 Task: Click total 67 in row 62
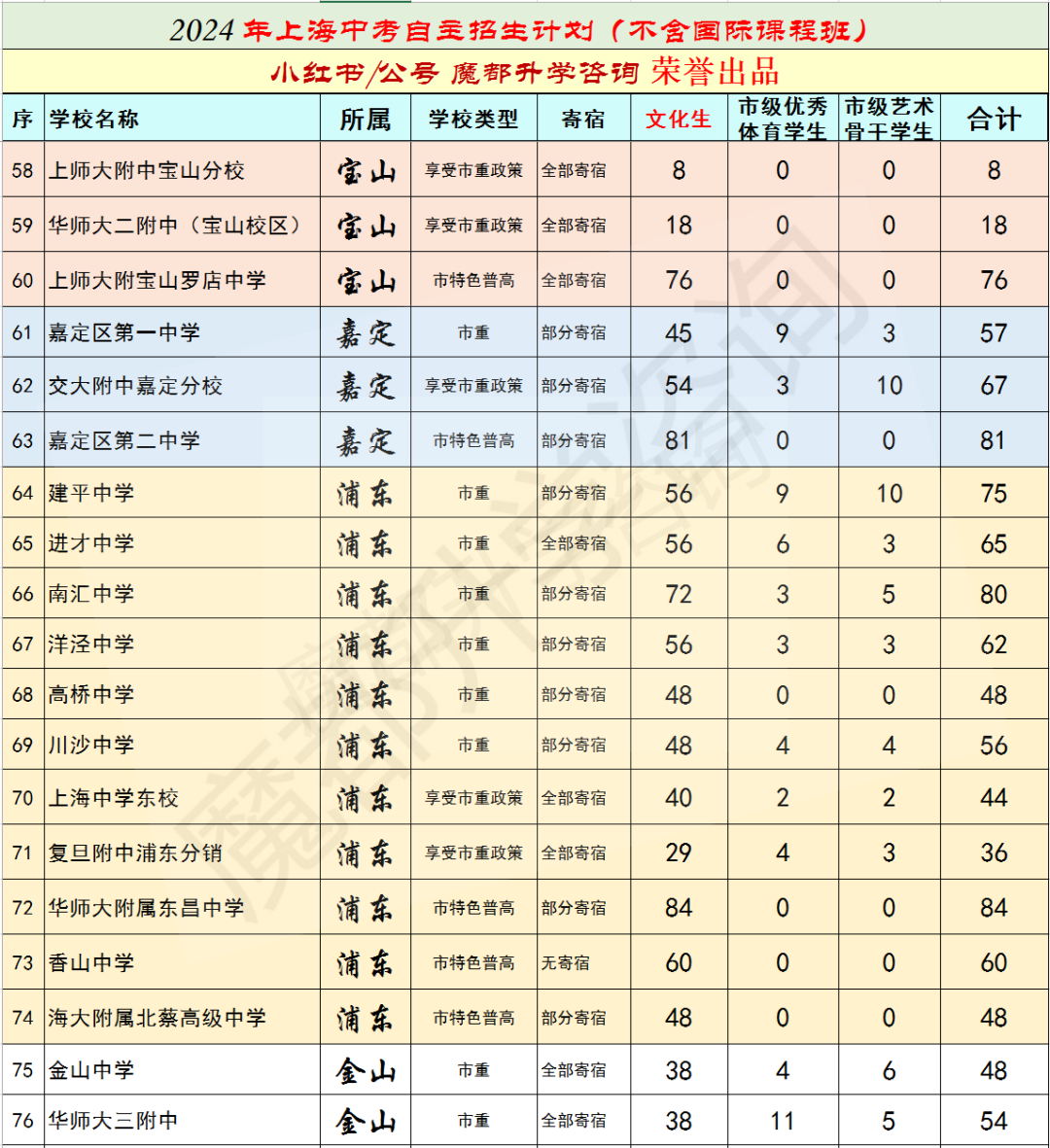click(994, 386)
